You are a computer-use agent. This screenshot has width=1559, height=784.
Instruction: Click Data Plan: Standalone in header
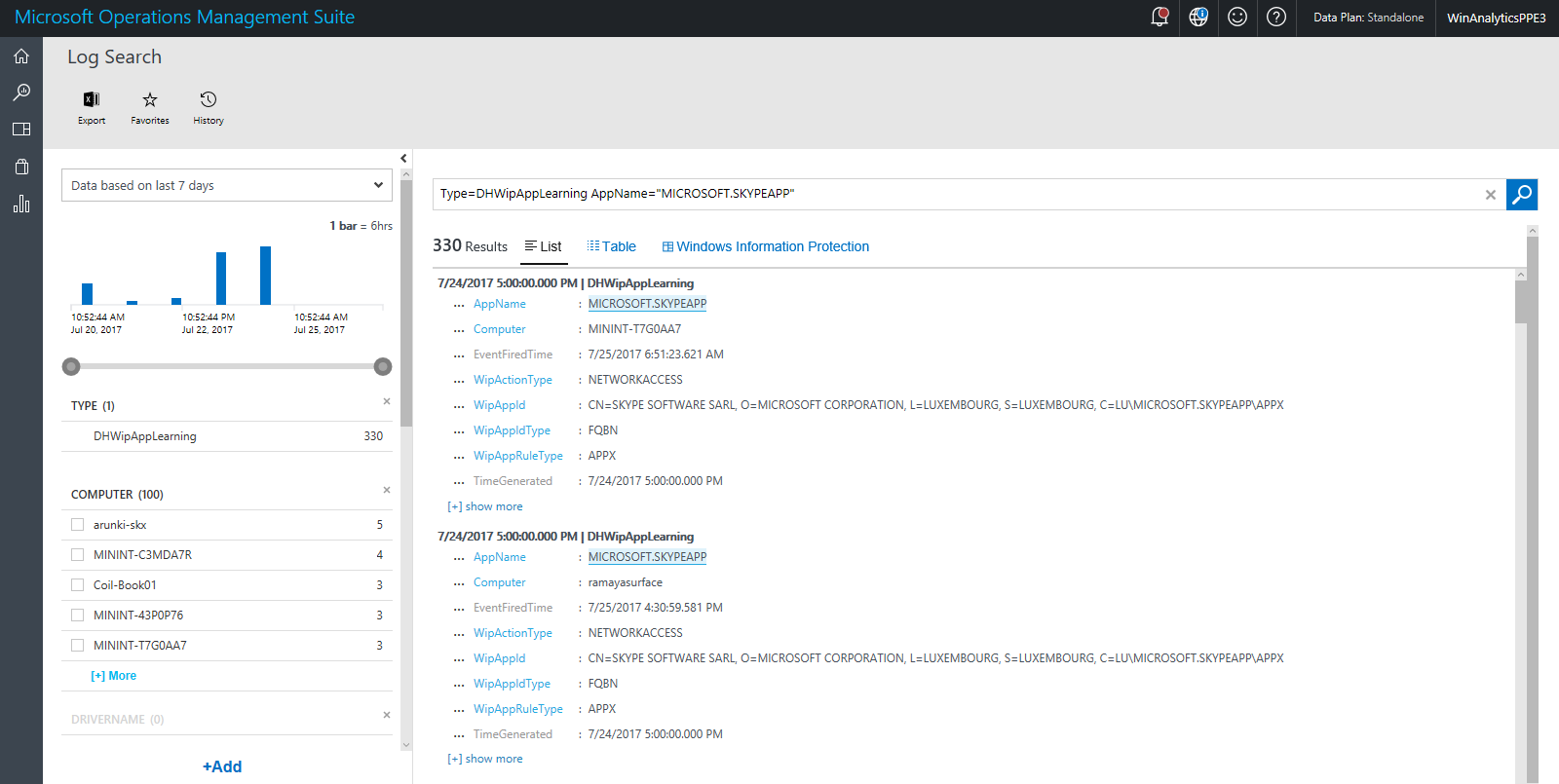click(x=1368, y=18)
